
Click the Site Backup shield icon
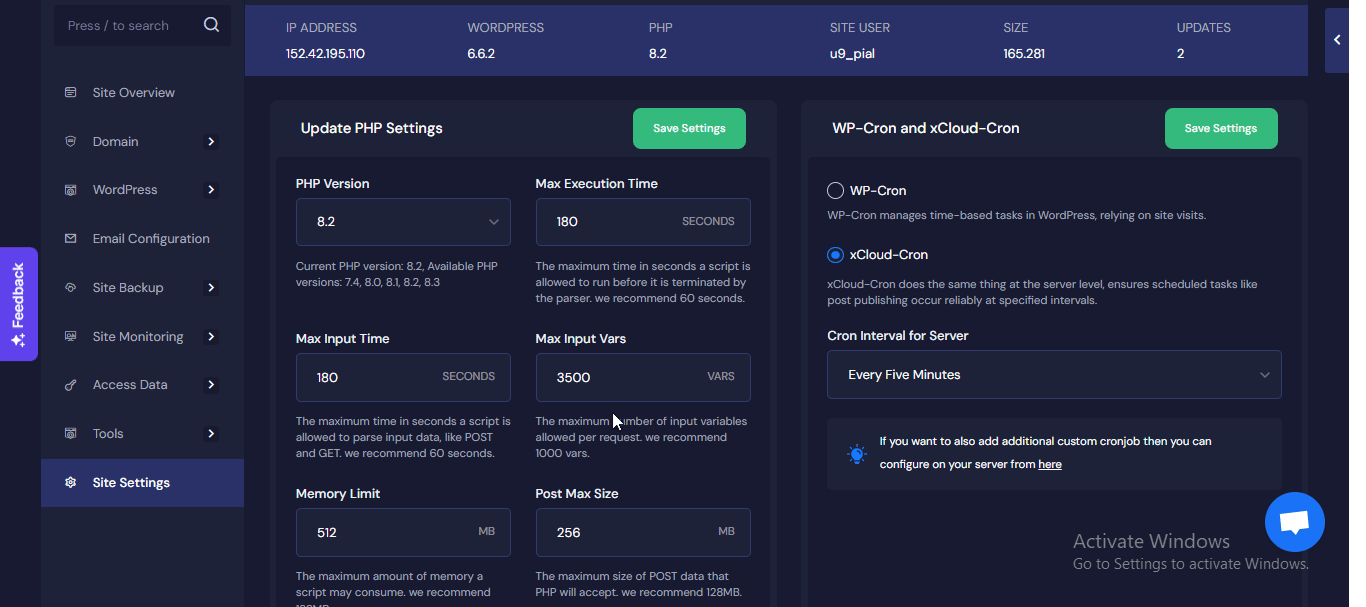pos(70,287)
